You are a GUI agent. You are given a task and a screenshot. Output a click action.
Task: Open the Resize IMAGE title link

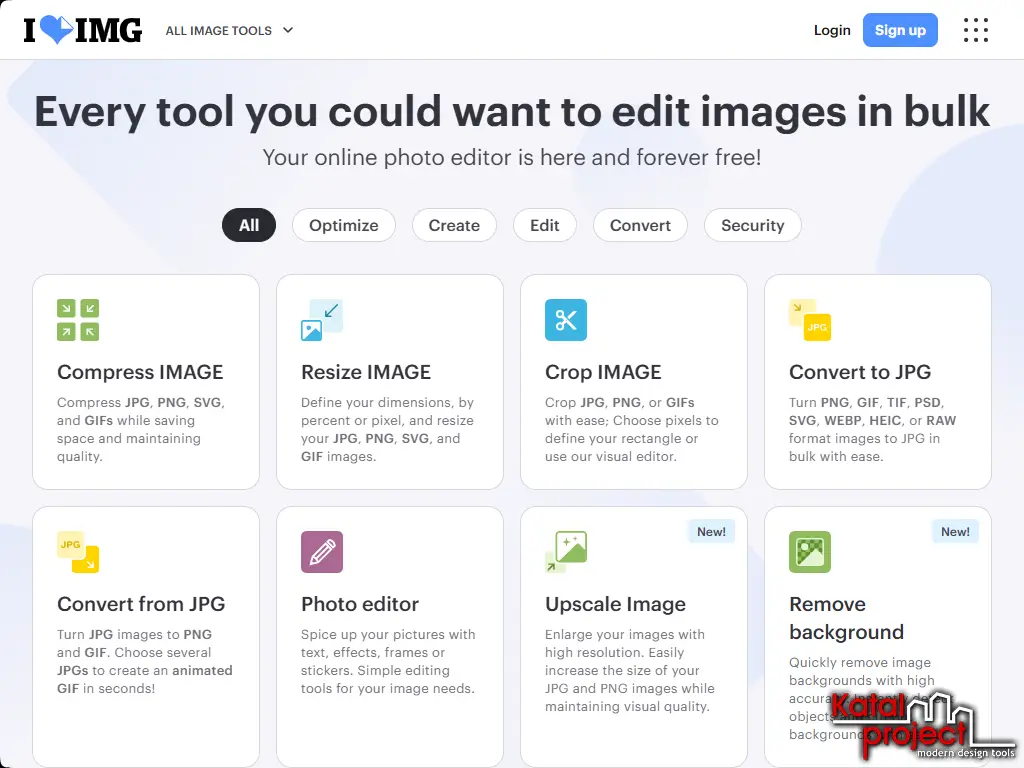click(366, 372)
